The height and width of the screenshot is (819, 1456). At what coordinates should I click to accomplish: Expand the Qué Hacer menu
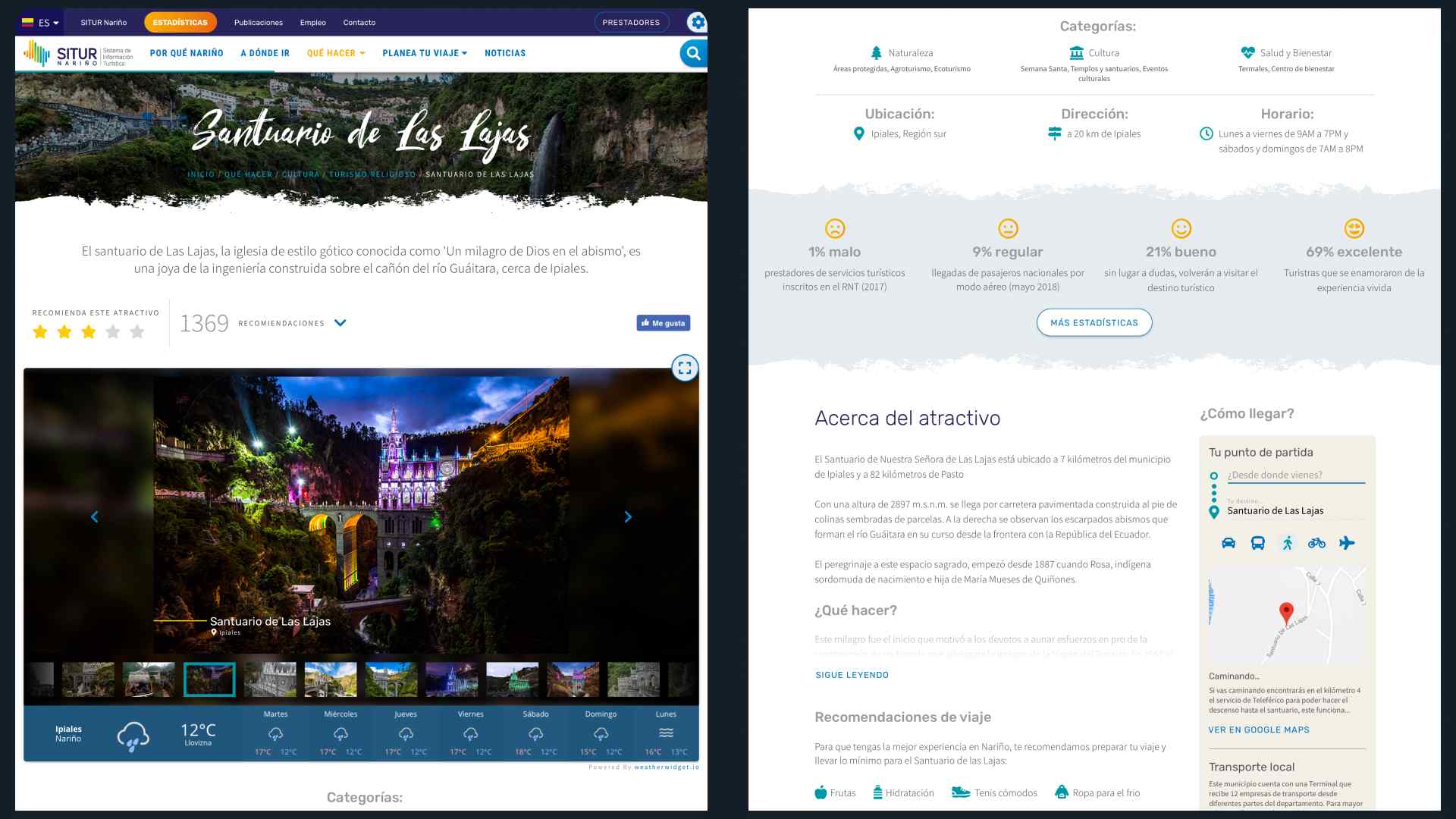point(336,53)
